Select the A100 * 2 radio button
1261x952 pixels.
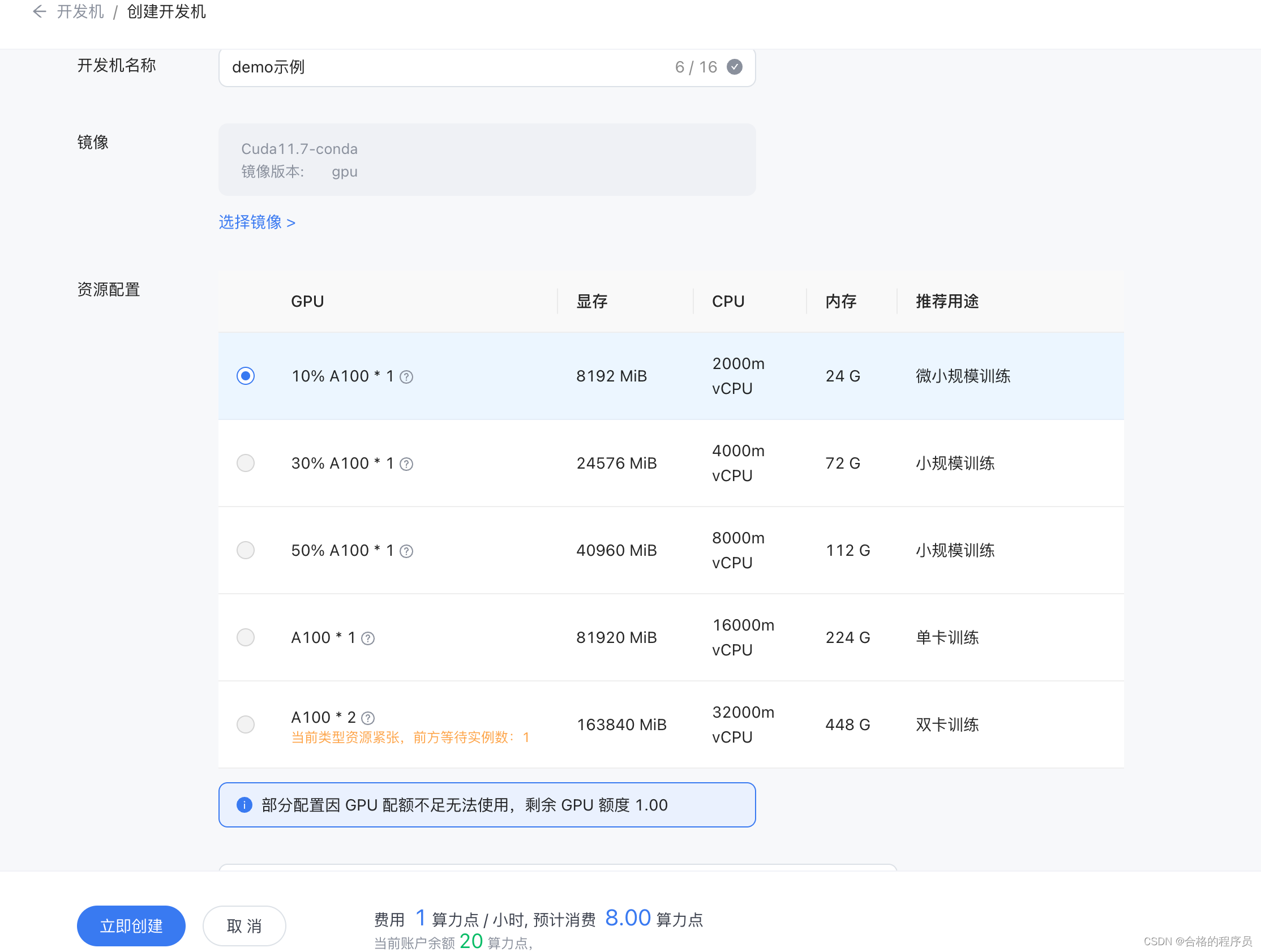click(246, 724)
